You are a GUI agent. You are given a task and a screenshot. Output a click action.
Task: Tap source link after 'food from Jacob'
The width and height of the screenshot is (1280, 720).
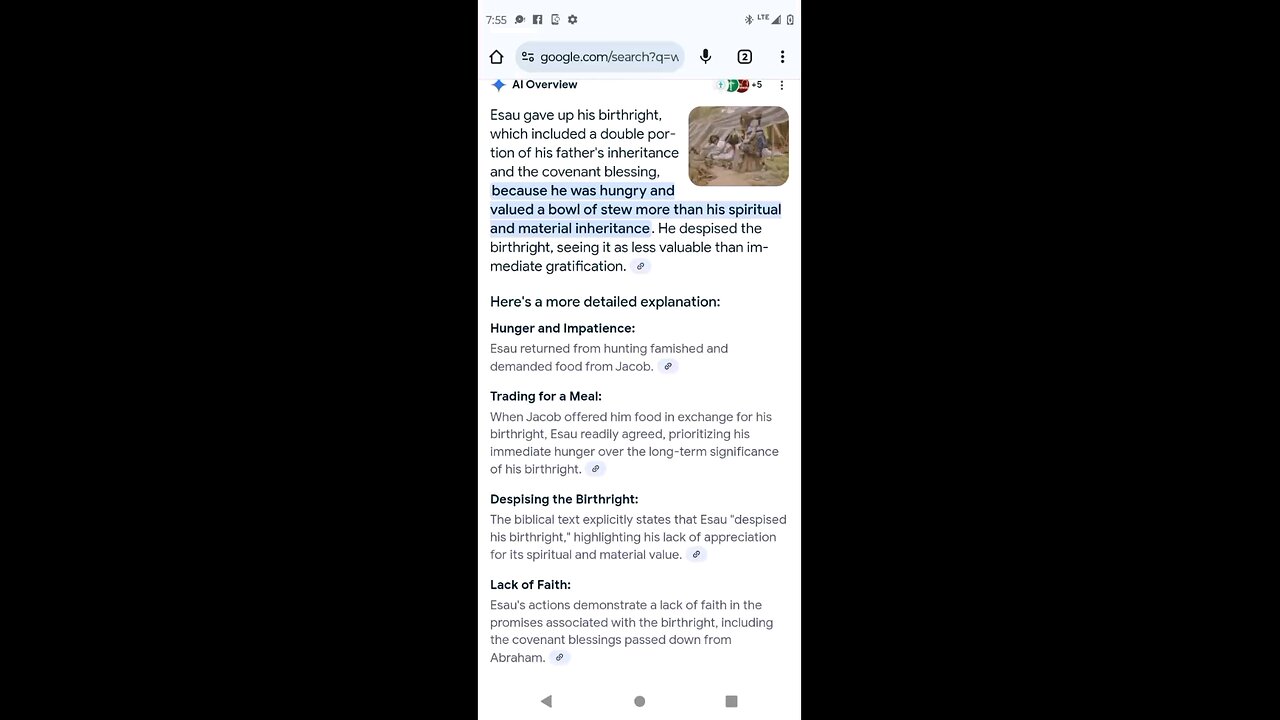668,367
